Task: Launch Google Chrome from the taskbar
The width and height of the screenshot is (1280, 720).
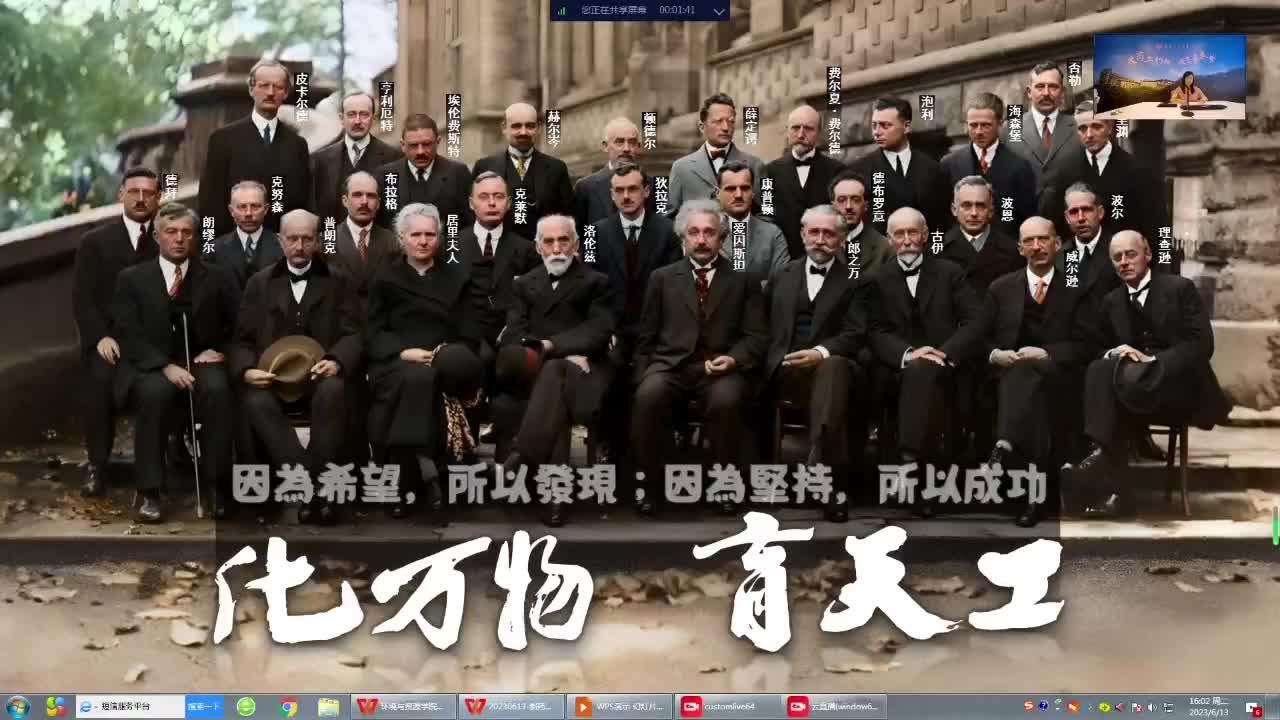Action: (288, 706)
